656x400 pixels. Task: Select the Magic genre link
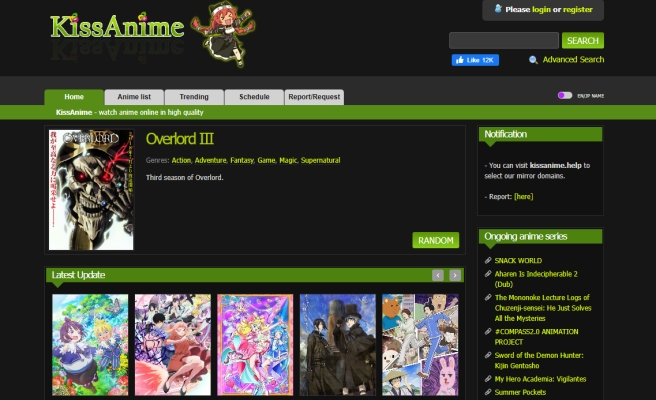[288, 160]
